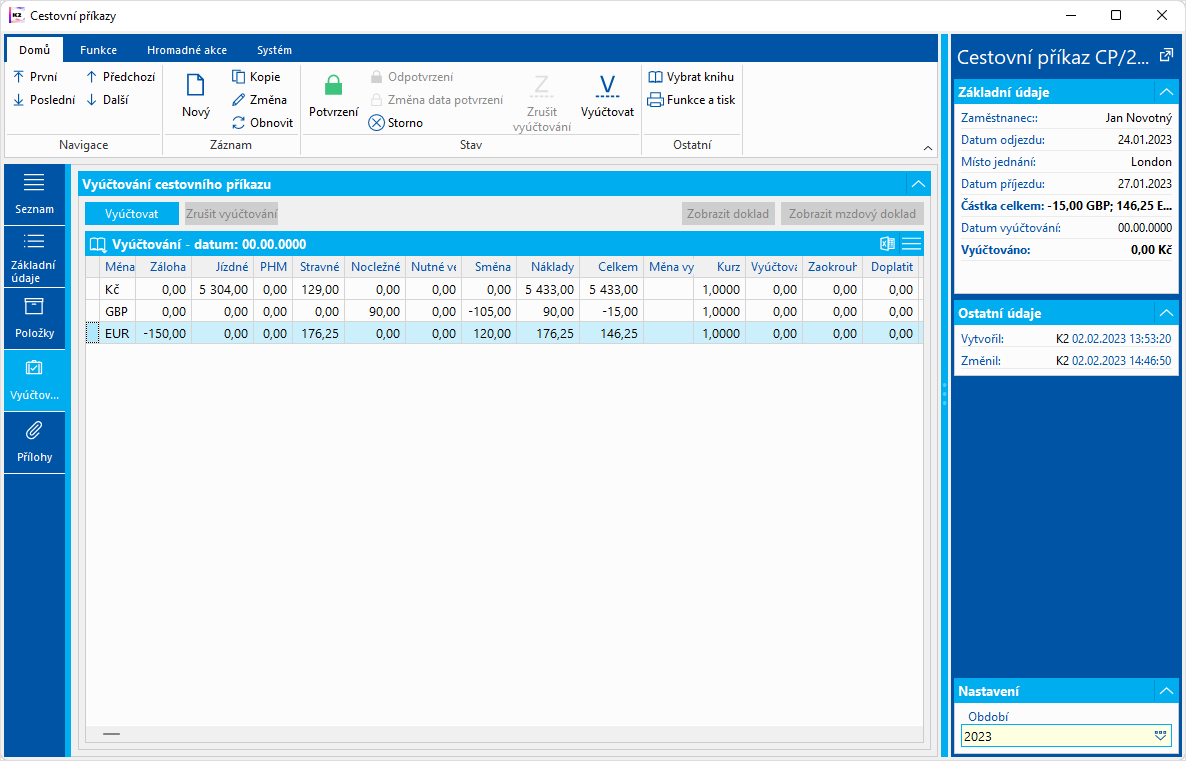
Task: Open the Období 2023 dropdown
Action: coord(1161,736)
